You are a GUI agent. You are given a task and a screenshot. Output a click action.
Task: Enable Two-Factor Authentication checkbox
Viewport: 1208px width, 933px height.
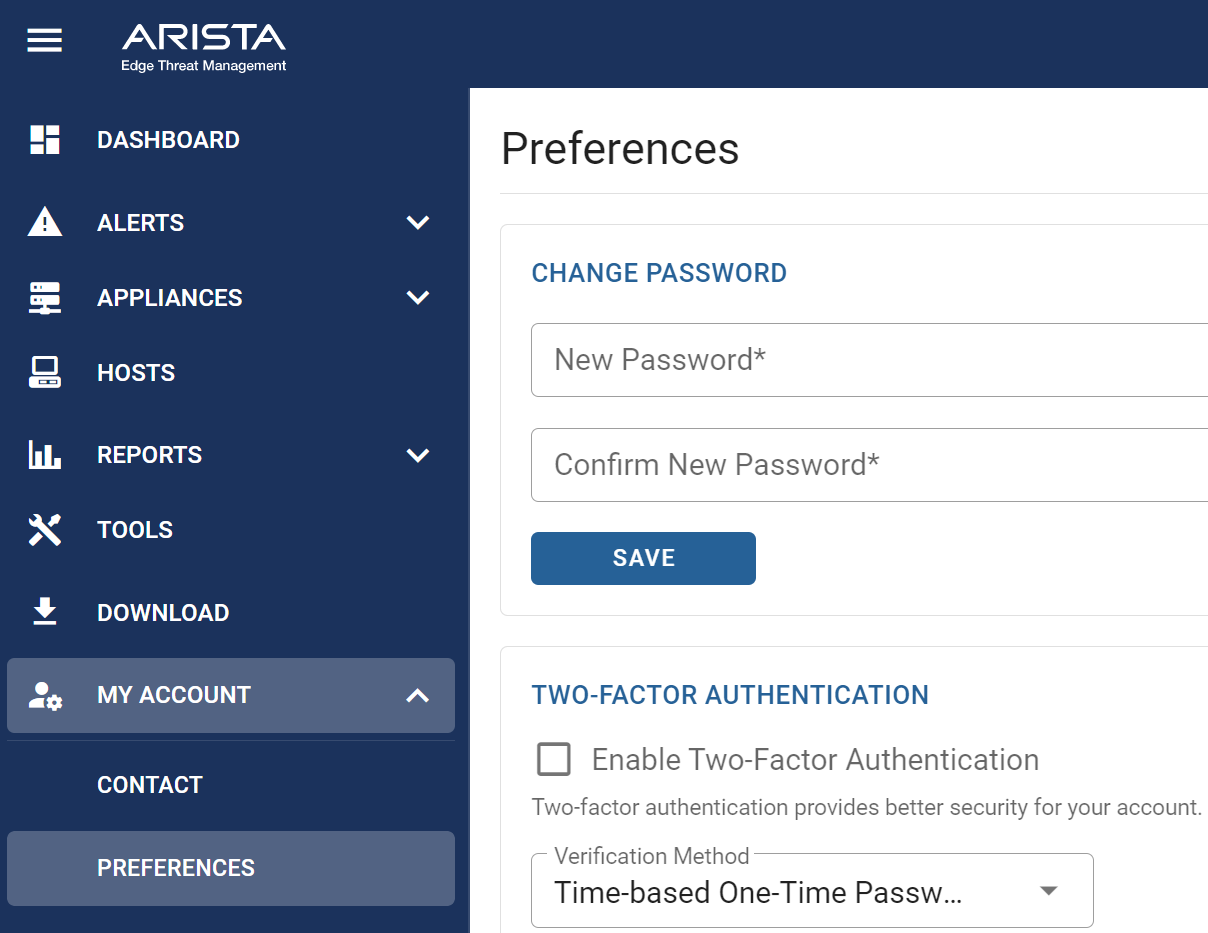[554, 760]
